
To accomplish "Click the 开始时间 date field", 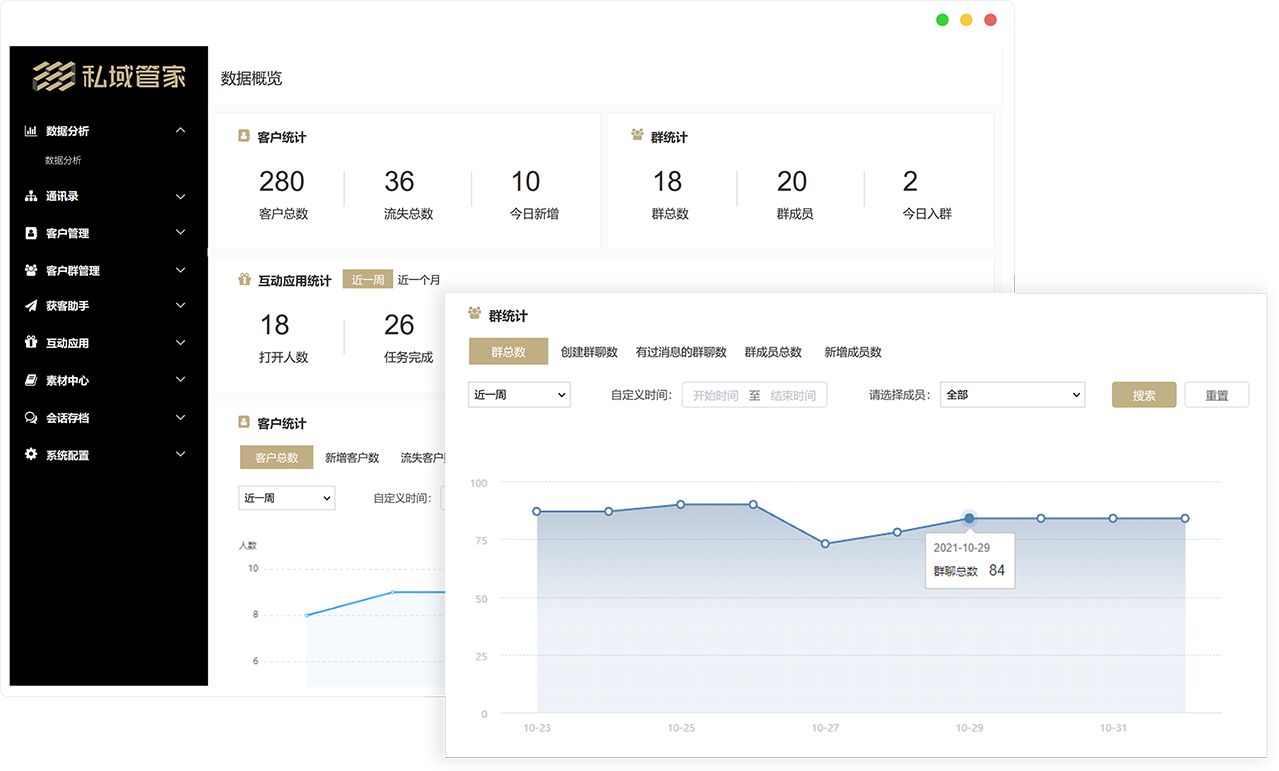I will [x=715, y=395].
